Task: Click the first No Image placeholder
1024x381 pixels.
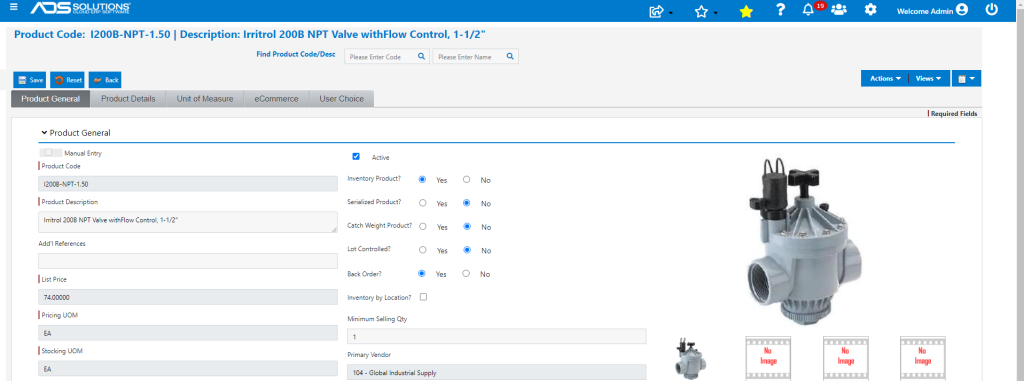Action: coord(769,358)
